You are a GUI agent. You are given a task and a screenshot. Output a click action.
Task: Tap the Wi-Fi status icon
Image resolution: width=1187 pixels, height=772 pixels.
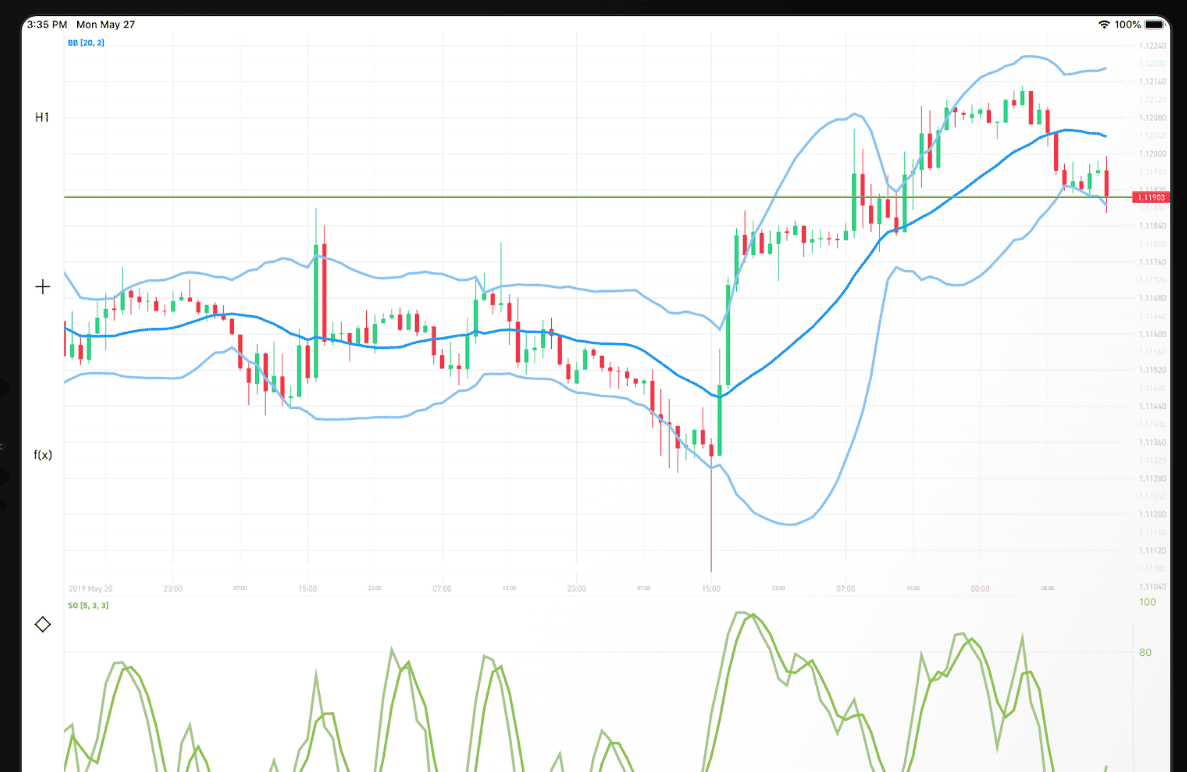(x=1104, y=24)
